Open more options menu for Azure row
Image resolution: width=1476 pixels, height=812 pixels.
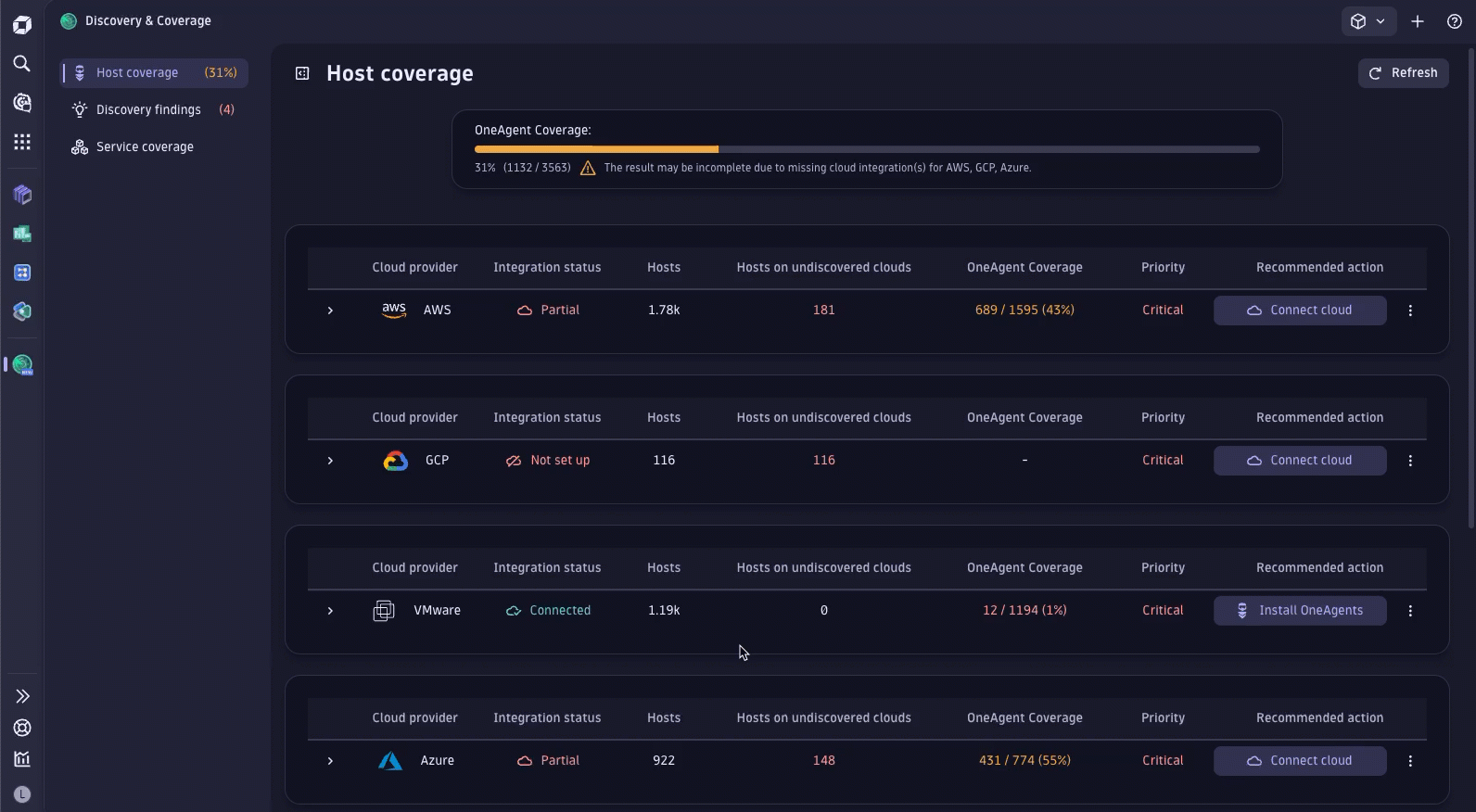pyautogui.click(x=1410, y=761)
